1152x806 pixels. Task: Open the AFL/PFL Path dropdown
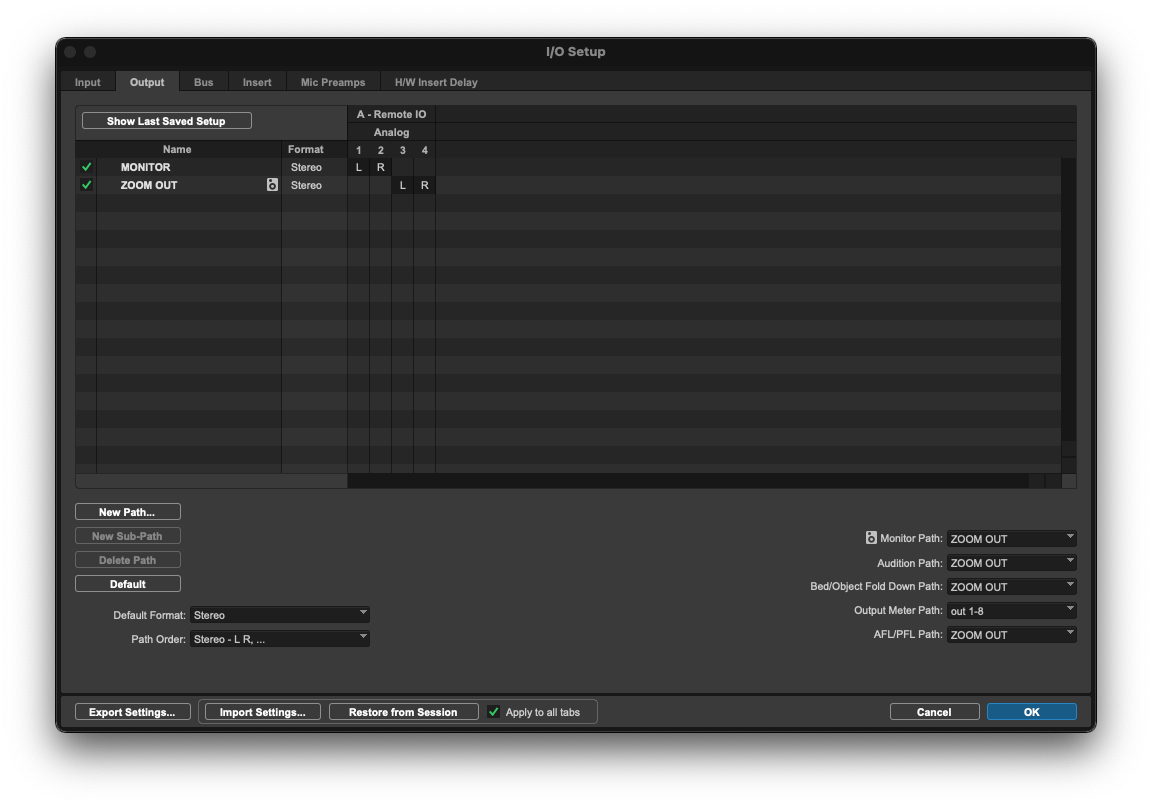click(1011, 635)
